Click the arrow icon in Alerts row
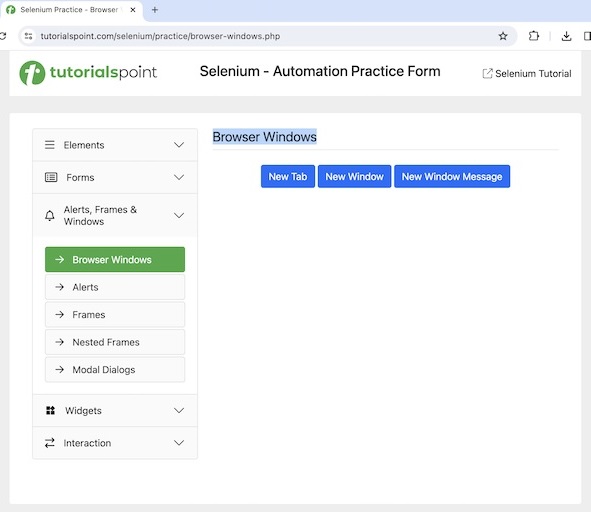This screenshot has width=591, height=512. pyautogui.click(x=60, y=287)
